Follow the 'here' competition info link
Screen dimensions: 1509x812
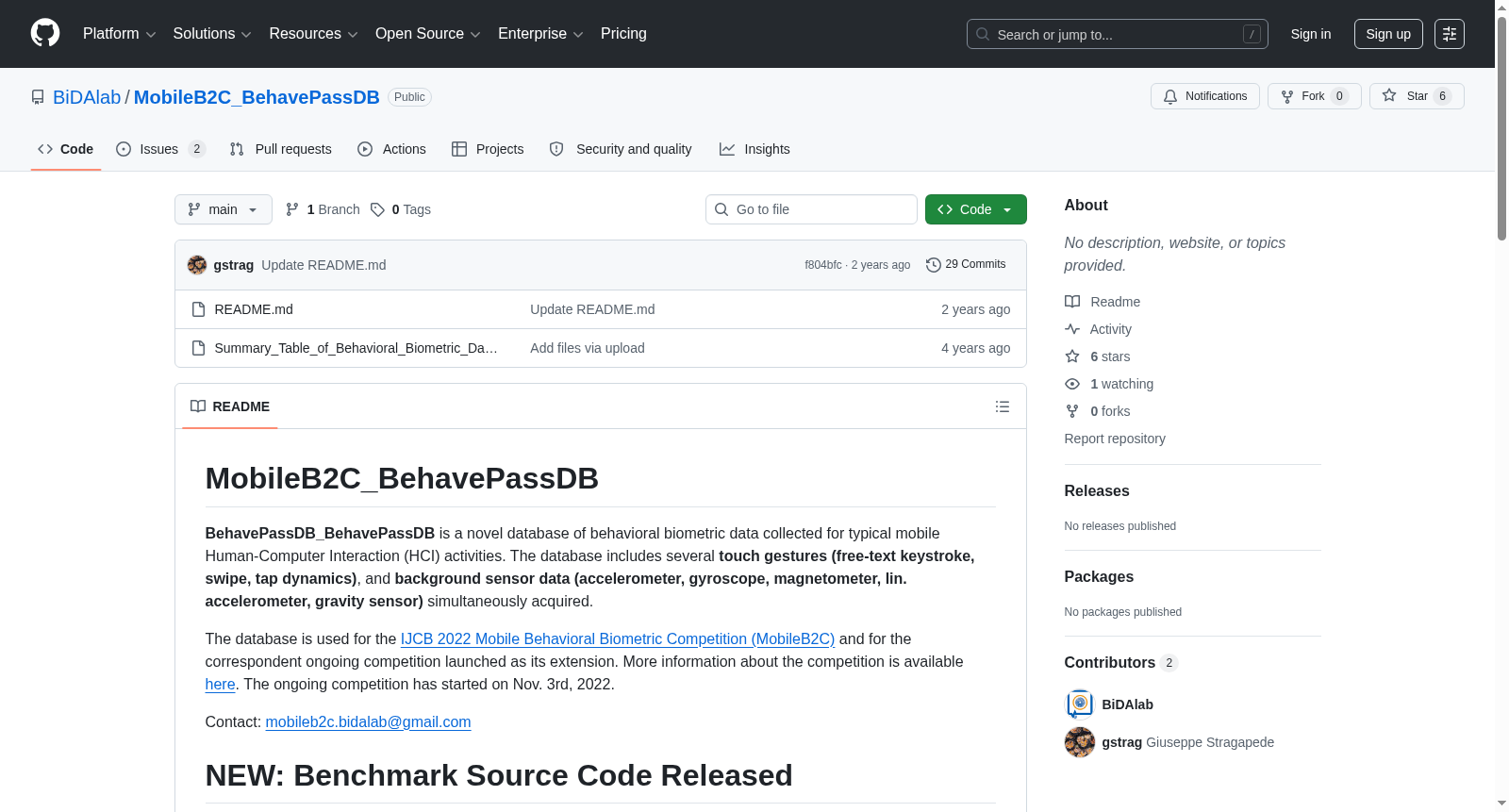220,685
